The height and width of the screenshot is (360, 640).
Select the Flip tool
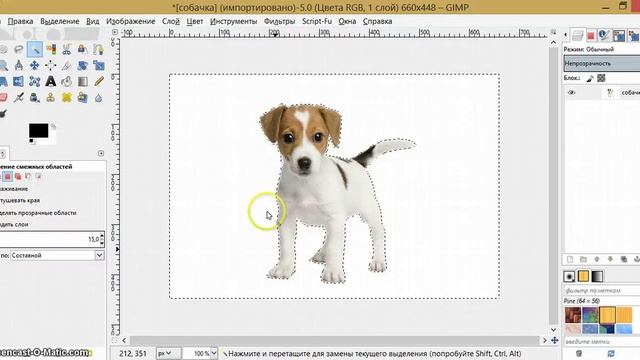[x=19, y=81]
